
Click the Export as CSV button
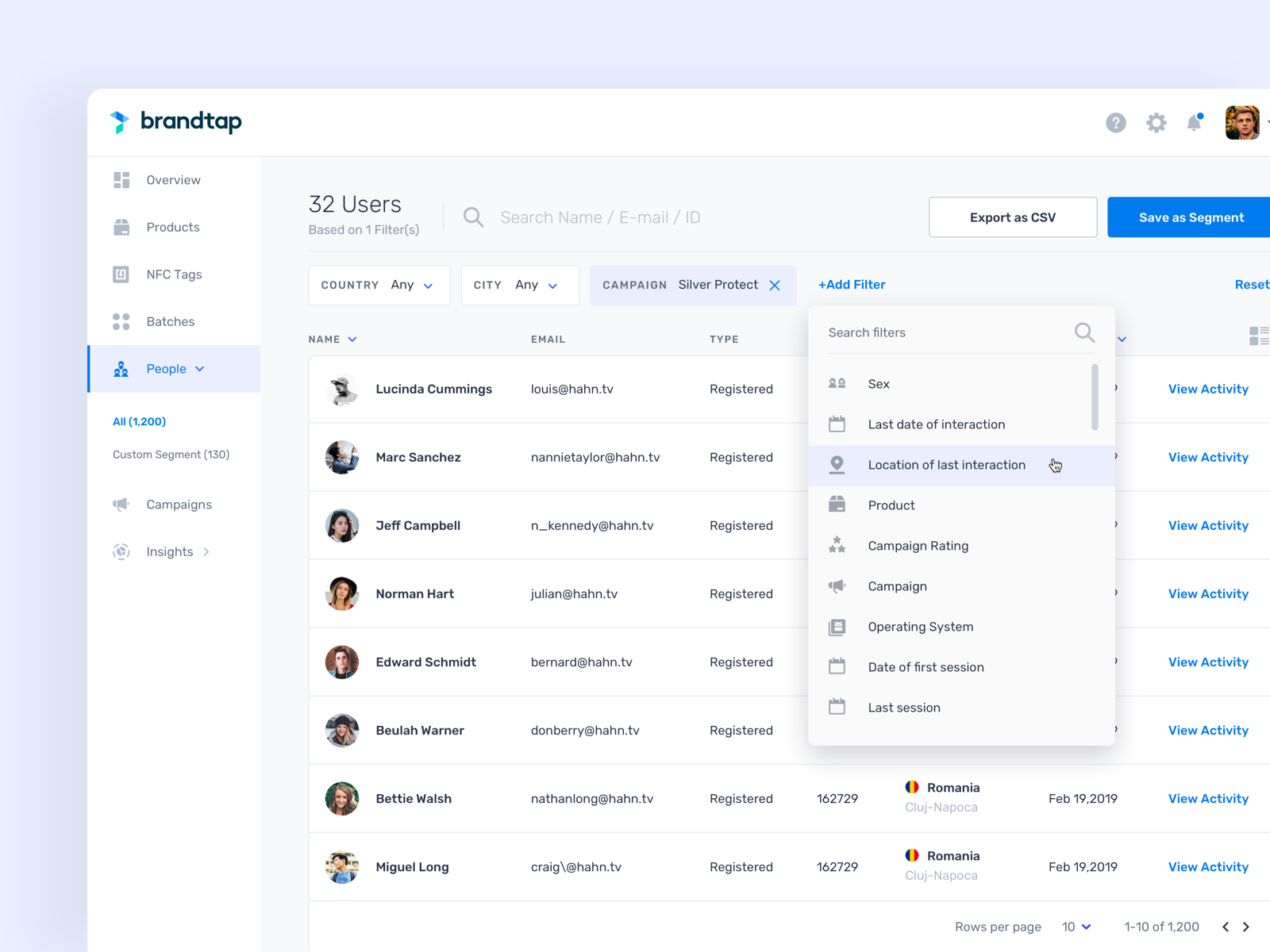1012,217
